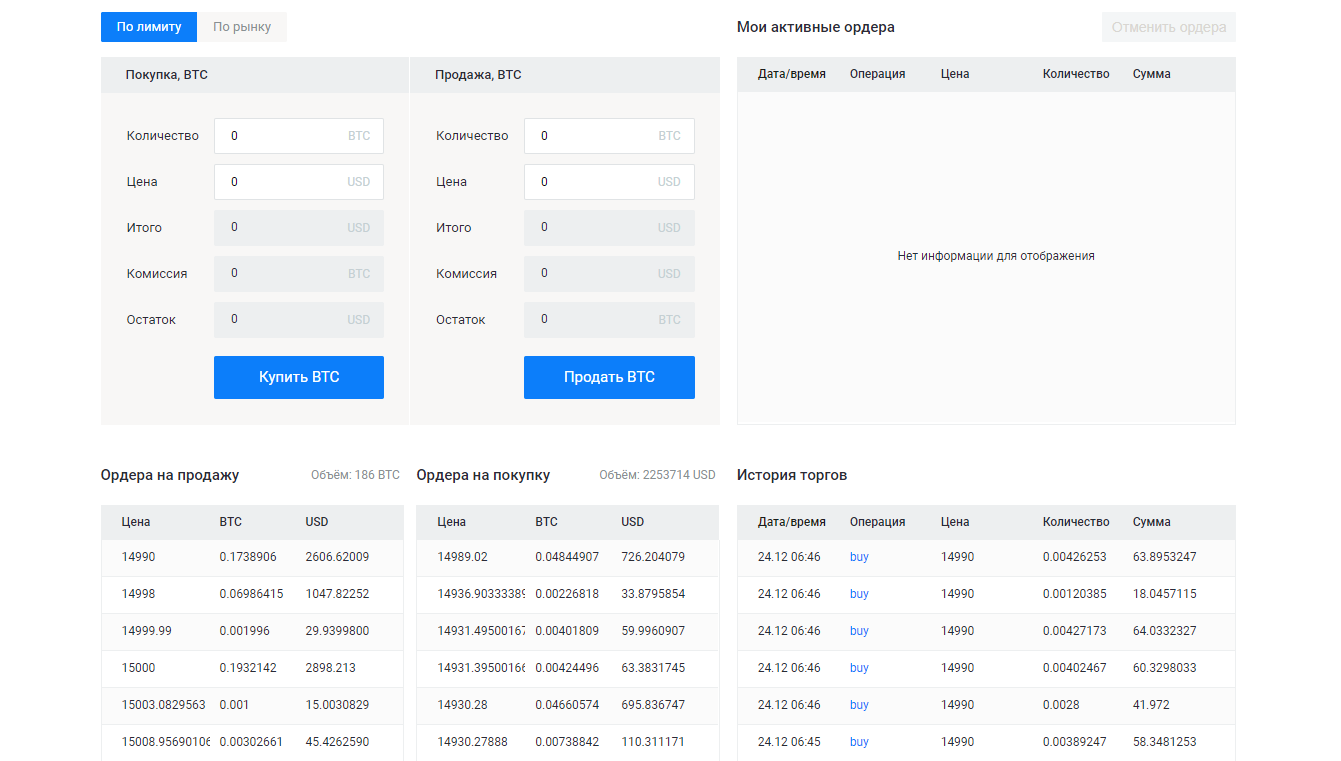The width and height of the screenshot is (1341, 761).
Task: Select buy order at price 14930.28
Action: click(567, 705)
